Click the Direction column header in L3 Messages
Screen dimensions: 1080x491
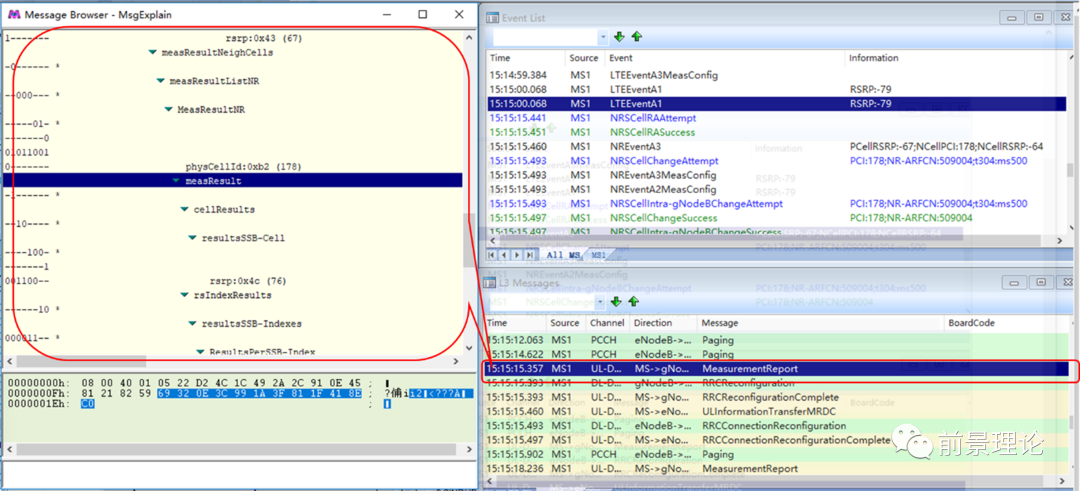click(663, 323)
